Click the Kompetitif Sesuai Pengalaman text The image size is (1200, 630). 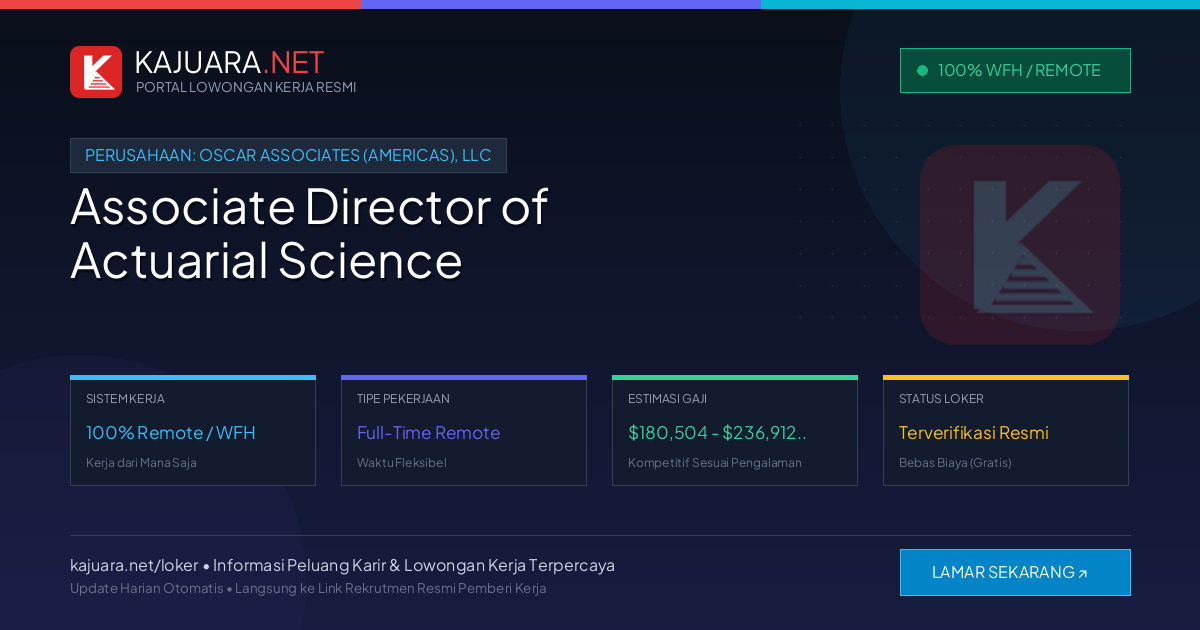pos(715,463)
